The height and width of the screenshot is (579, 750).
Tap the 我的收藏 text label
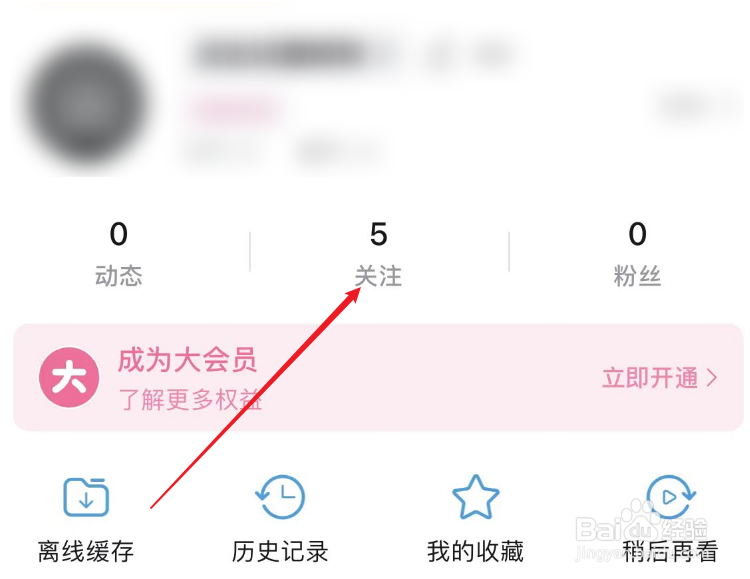[475, 551]
